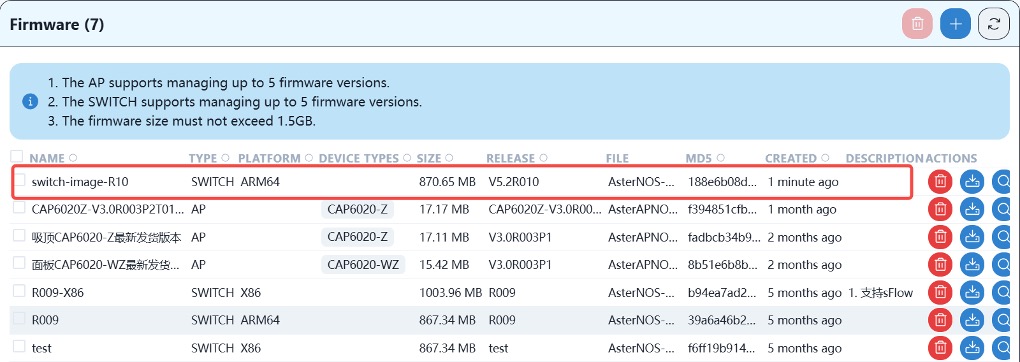The image size is (1020, 362).
Task: Check the switch-image-R10 row checkbox
Action: pos(20,180)
